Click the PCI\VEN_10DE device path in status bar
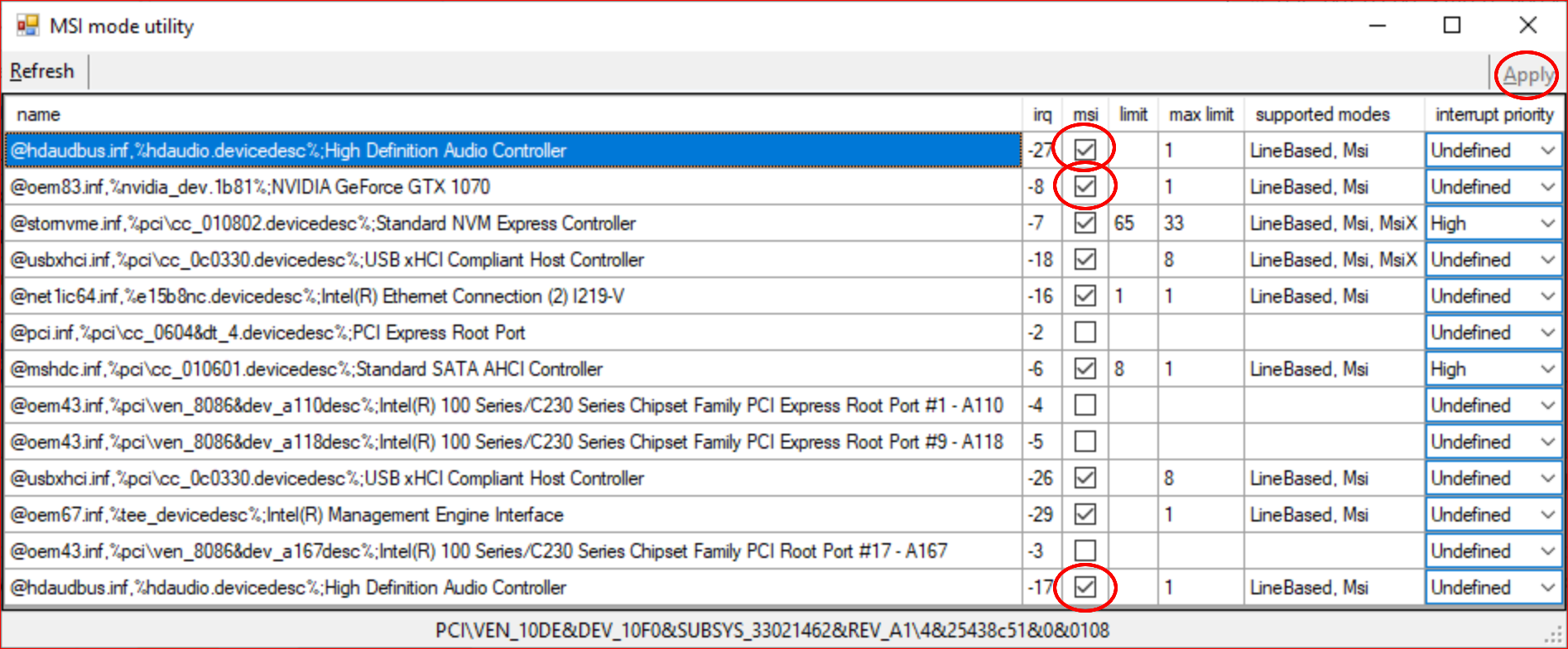The width and height of the screenshot is (1568, 649). (x=772, y=631)
